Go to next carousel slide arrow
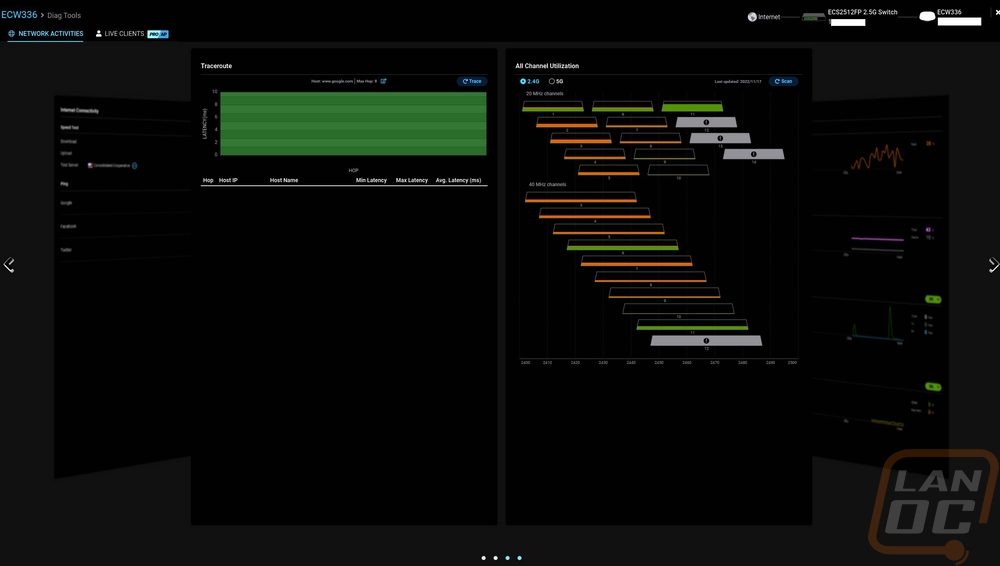The height and width of the screenshot is (566, 1000). (x=993, y=265)
